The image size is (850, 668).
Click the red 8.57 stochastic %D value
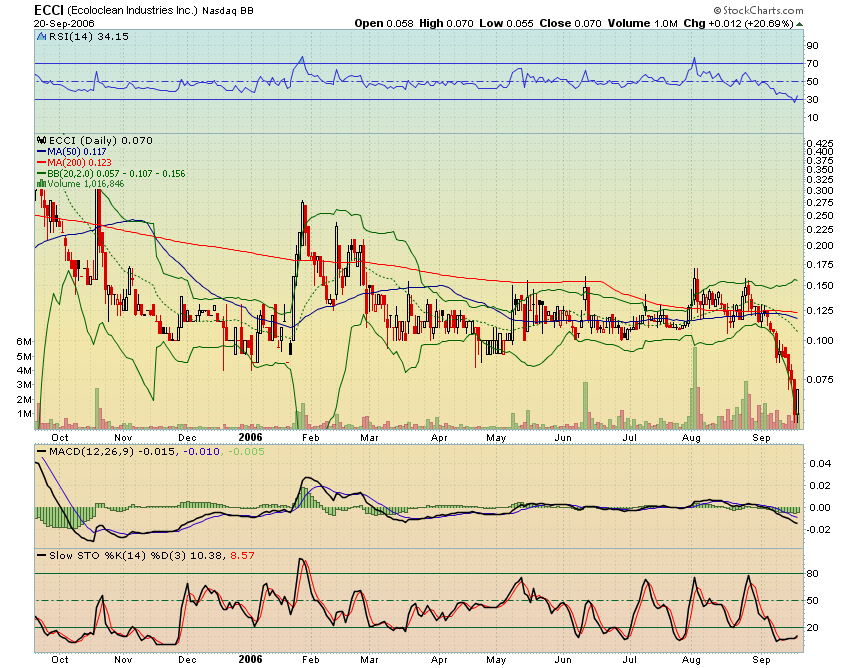[242, 556]
